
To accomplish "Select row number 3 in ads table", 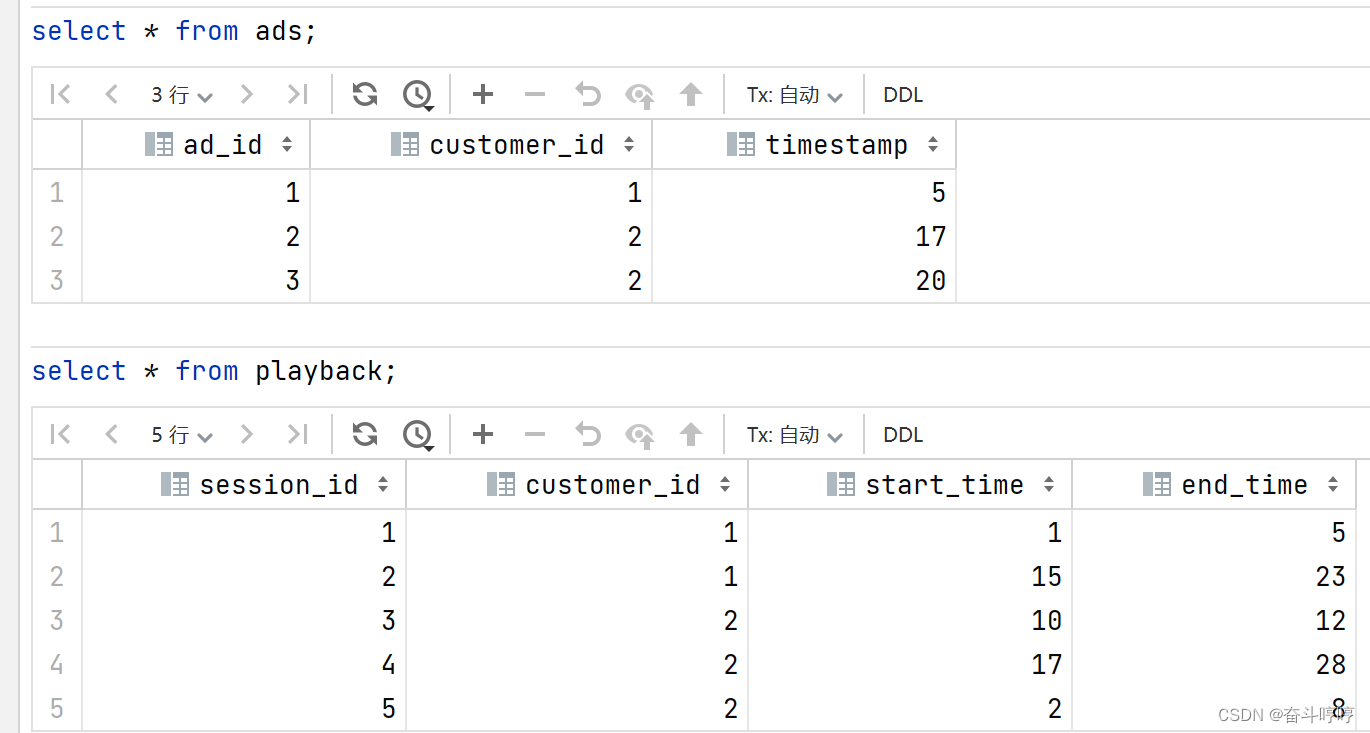I will point(57,280).
